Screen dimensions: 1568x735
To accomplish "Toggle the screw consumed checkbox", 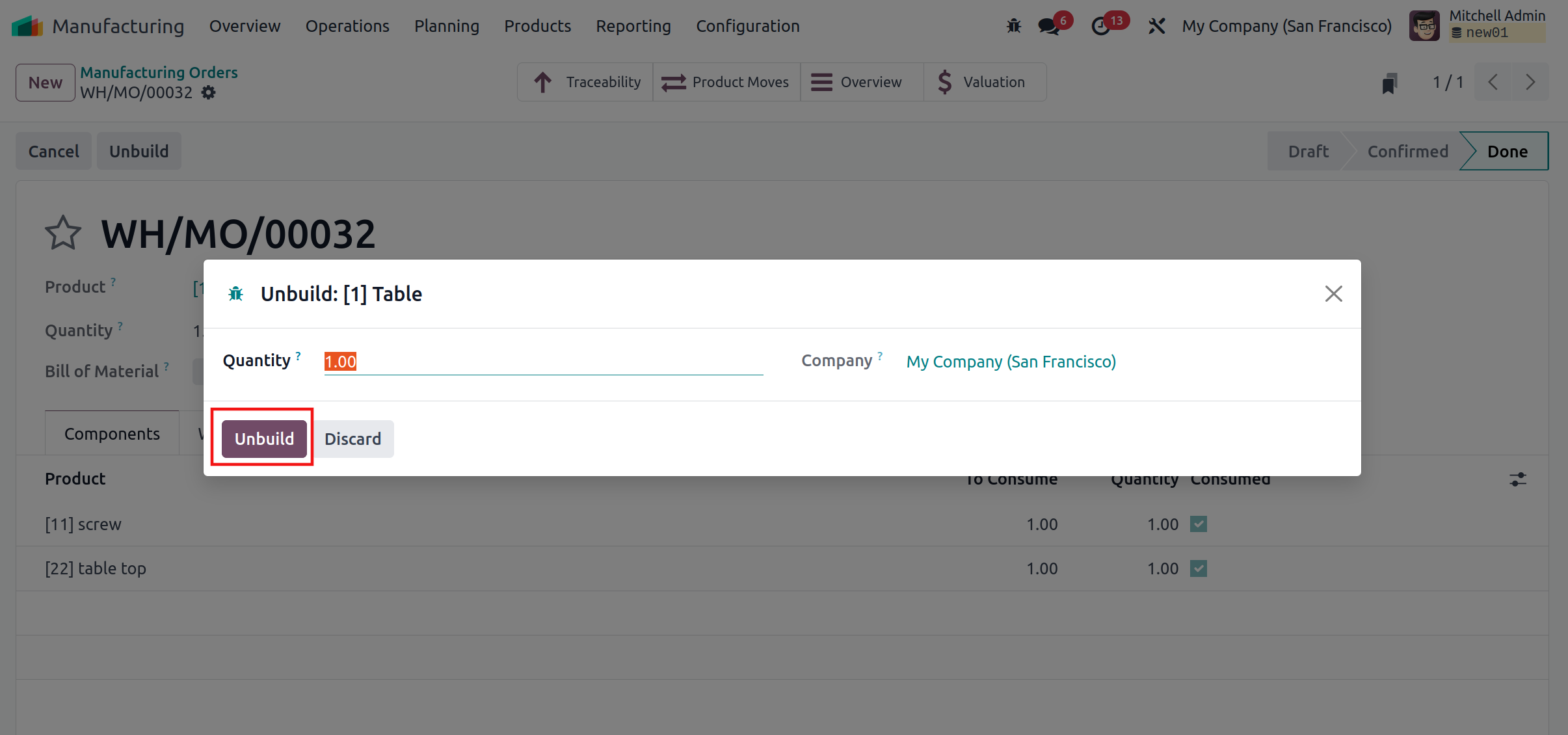I will click(1199, 524).
